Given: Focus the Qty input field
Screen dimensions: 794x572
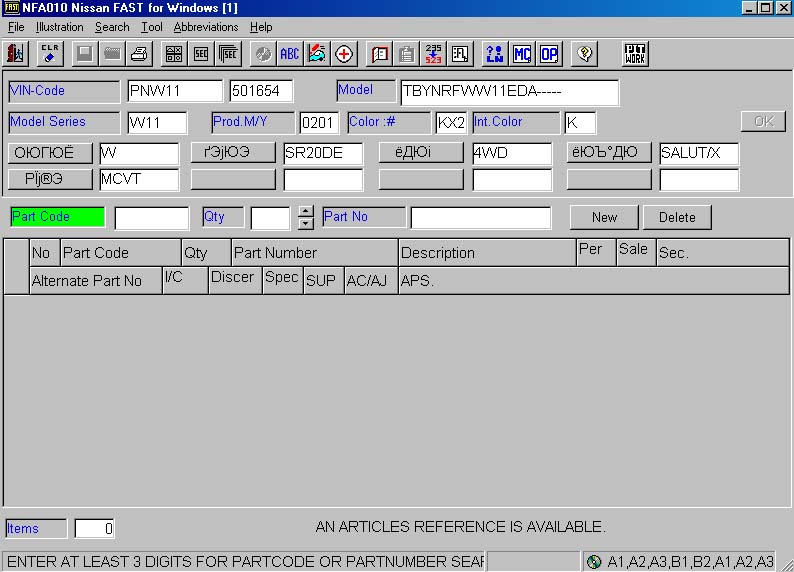Looking at the screenshot, I should (x=270, y=218).
